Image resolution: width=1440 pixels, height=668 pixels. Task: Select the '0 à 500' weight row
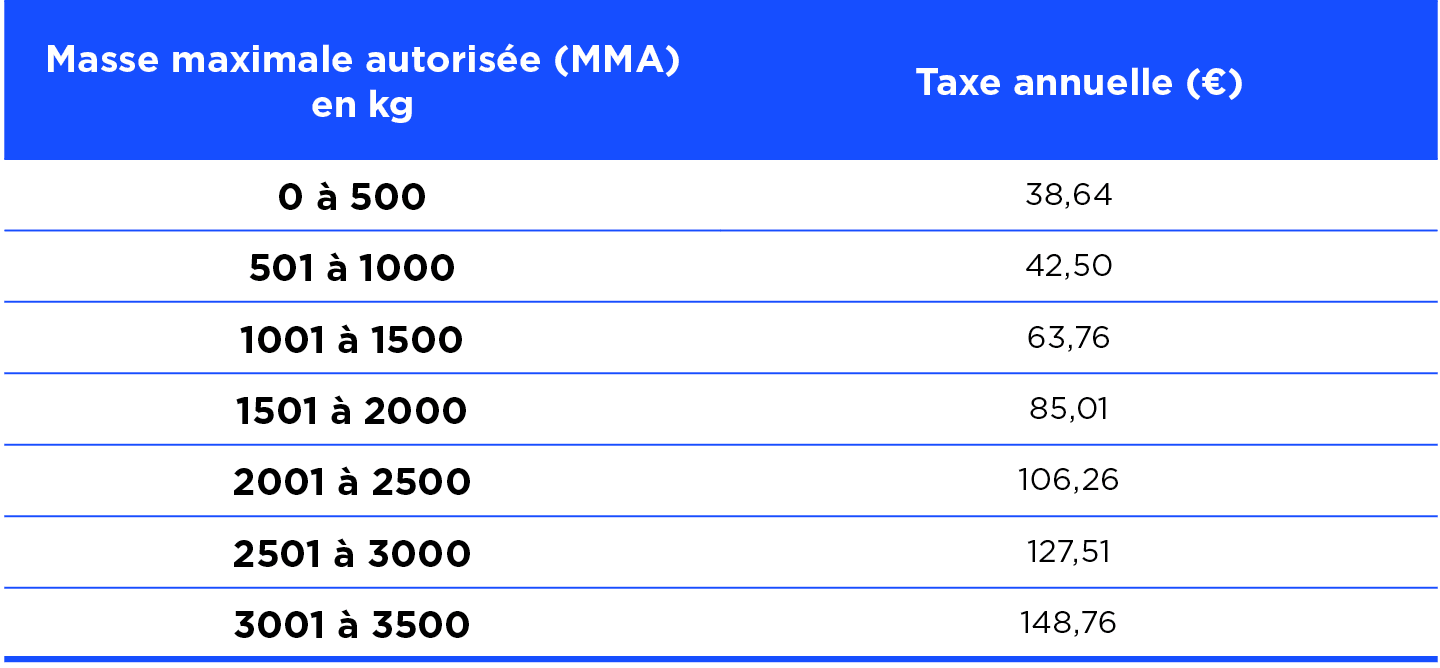[x=352, y=198]
